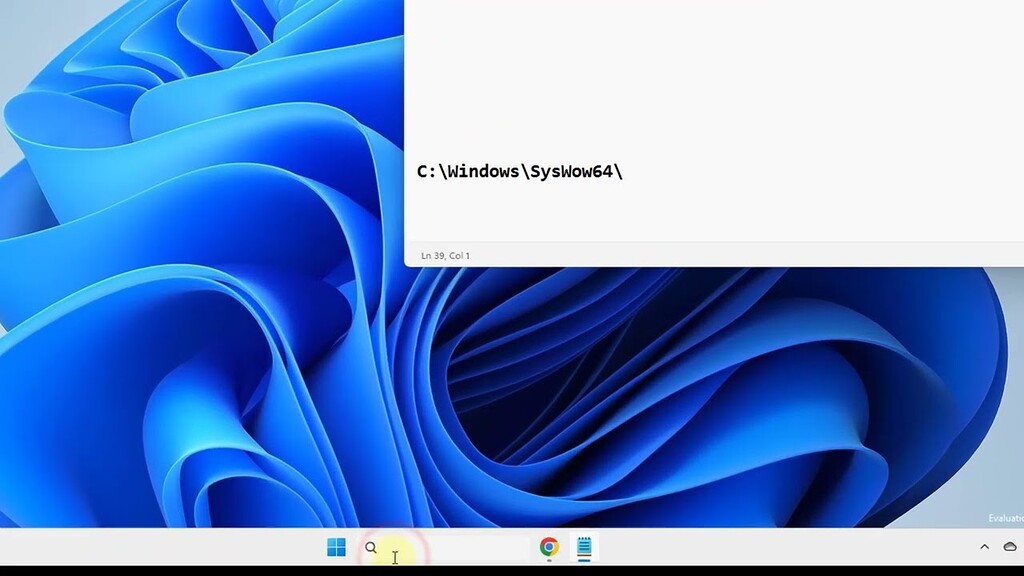Place cursor at end of the SysWow64 path
The width and height of the screenshot is (1024, 576).
point(627,170)
